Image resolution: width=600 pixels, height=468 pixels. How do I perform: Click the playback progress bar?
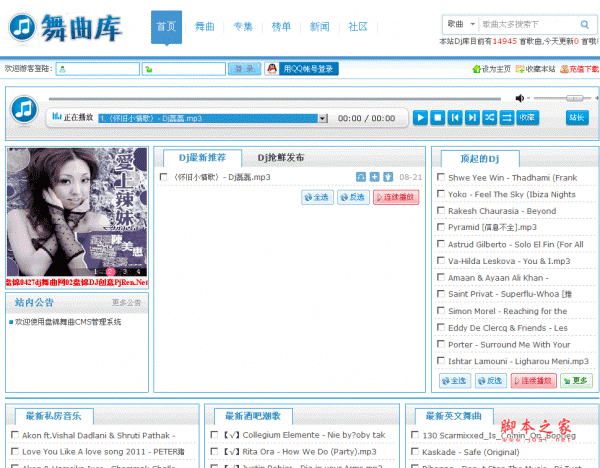click(275, 99)
